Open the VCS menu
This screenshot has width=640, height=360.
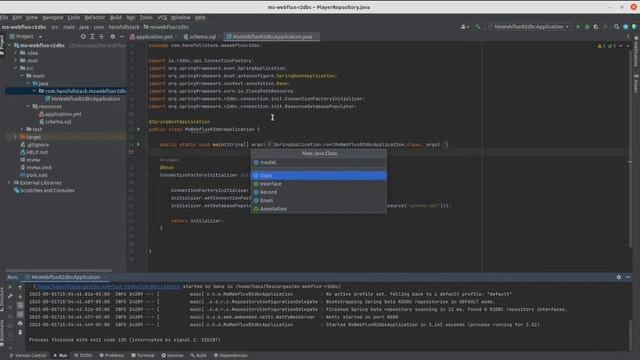pyautogui.click(x=162, y=18)
